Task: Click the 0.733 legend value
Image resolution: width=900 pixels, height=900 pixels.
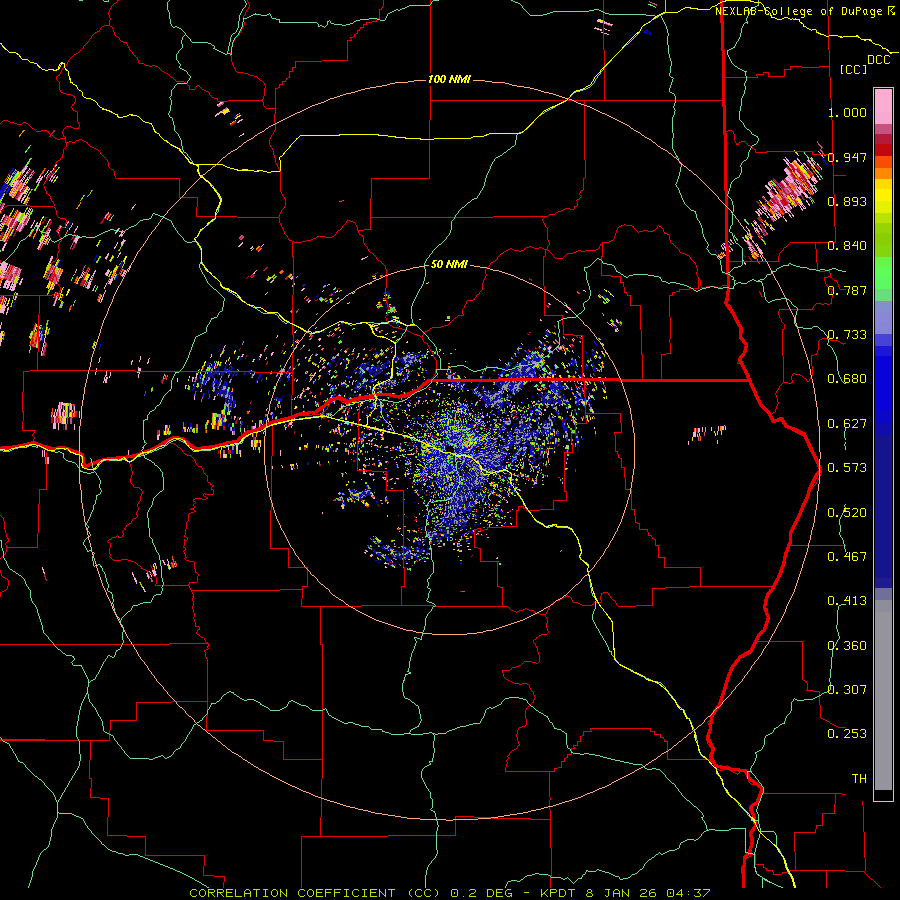Action: pos(847,335)
